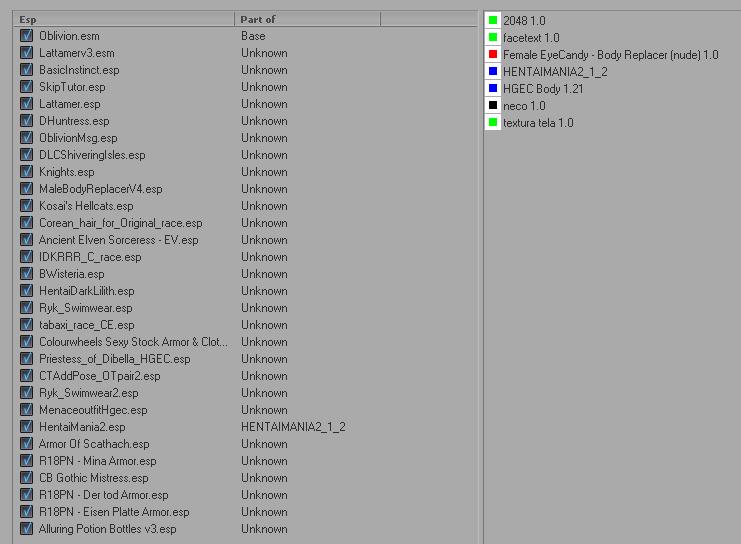The image size is (741, 544).
Task: Select the textura tela 1.0 entry
Action: pyautogui.click(x=538, y=123)
